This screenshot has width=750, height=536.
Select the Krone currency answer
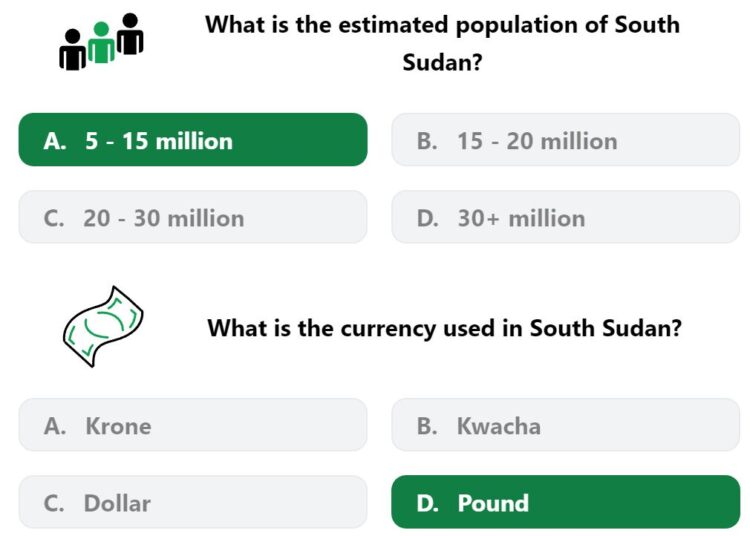(x=193, y=425)
